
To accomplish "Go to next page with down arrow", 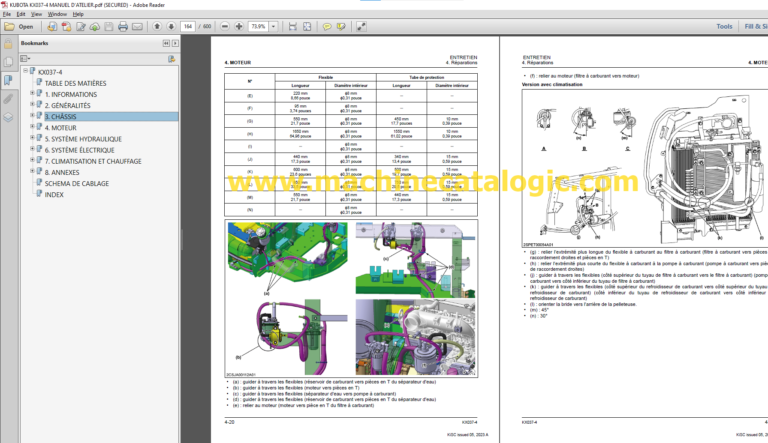I will [171, 26].
